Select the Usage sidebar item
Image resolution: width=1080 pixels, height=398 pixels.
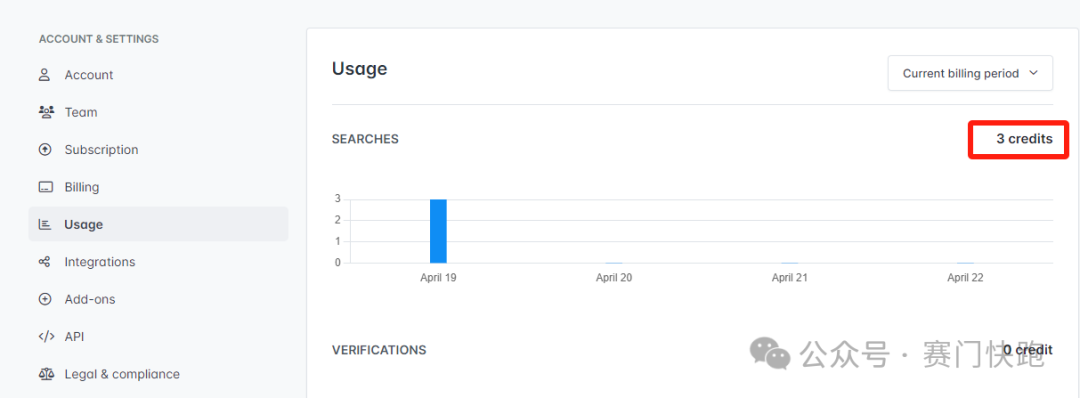[158, 224]
